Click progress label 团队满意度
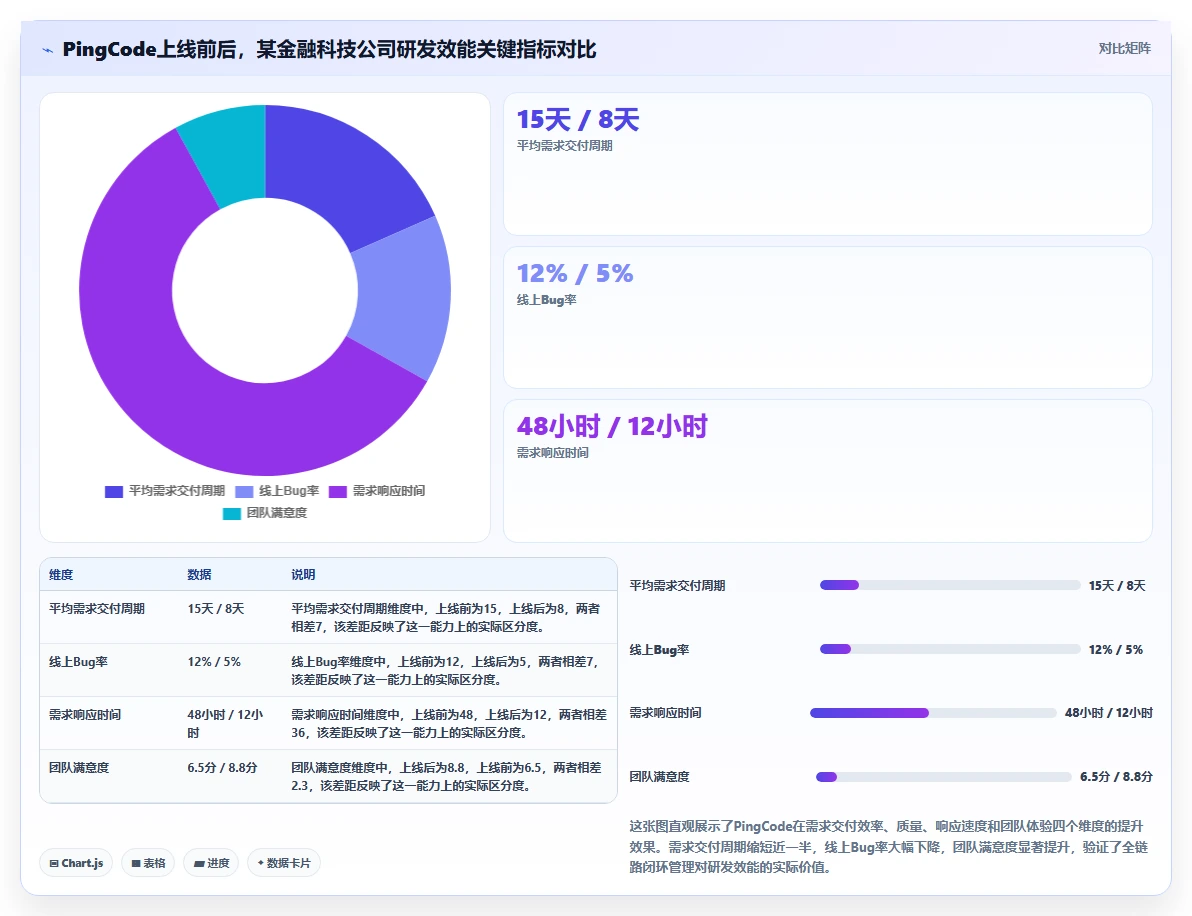1192x916 pixels. 659,777
